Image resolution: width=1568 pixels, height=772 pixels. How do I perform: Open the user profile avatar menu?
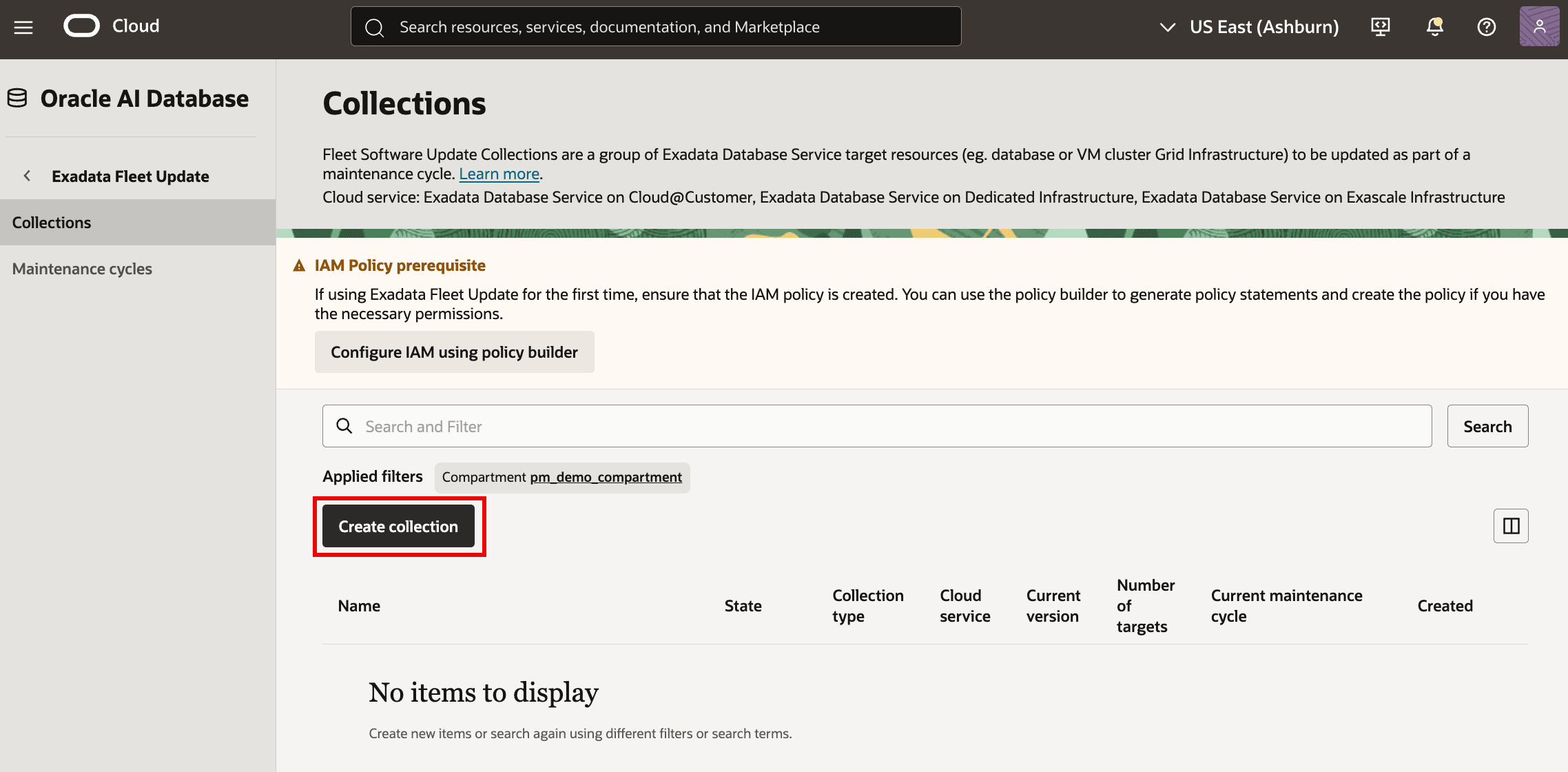coord(1539,27)
